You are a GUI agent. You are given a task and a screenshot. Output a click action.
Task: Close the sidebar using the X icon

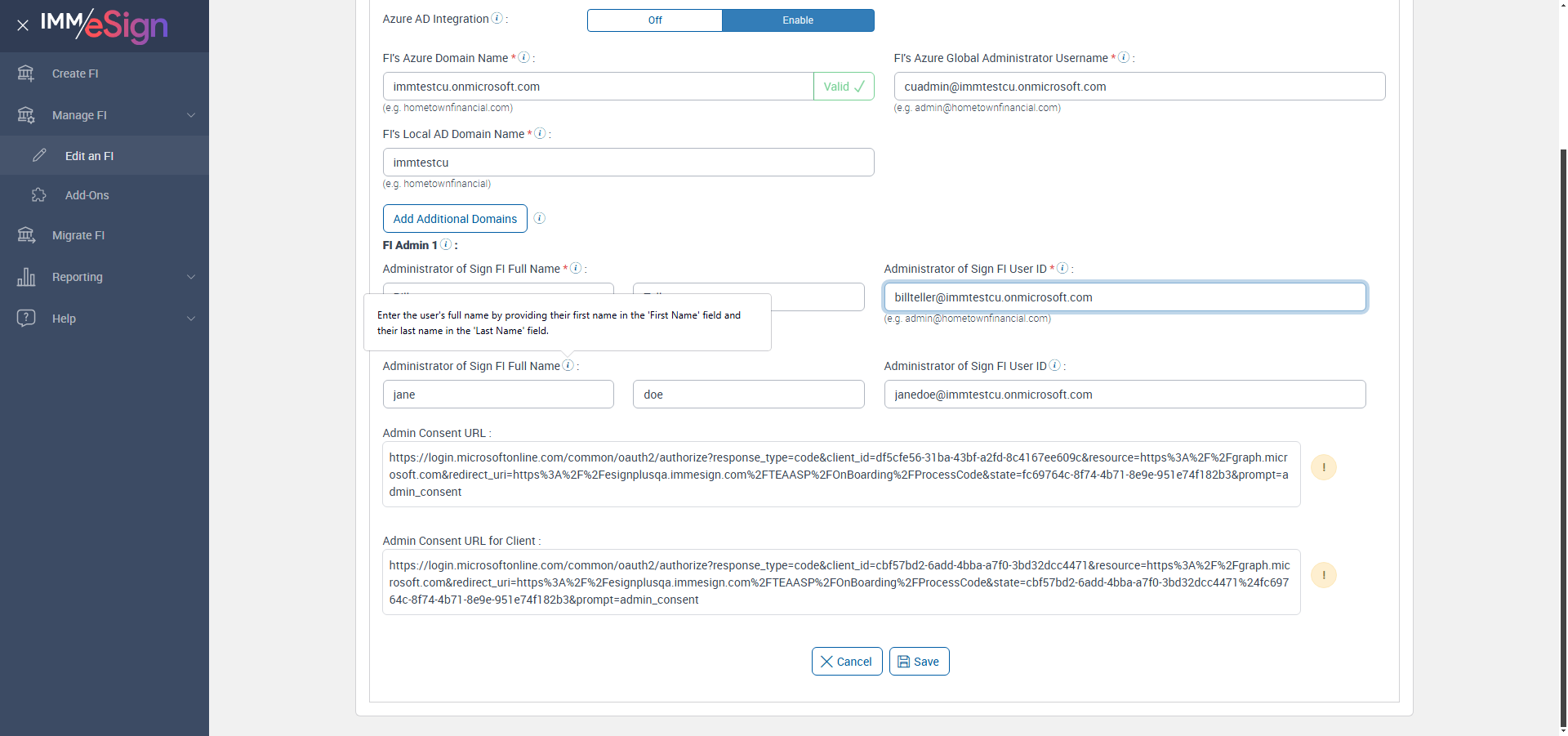point(23,25)
